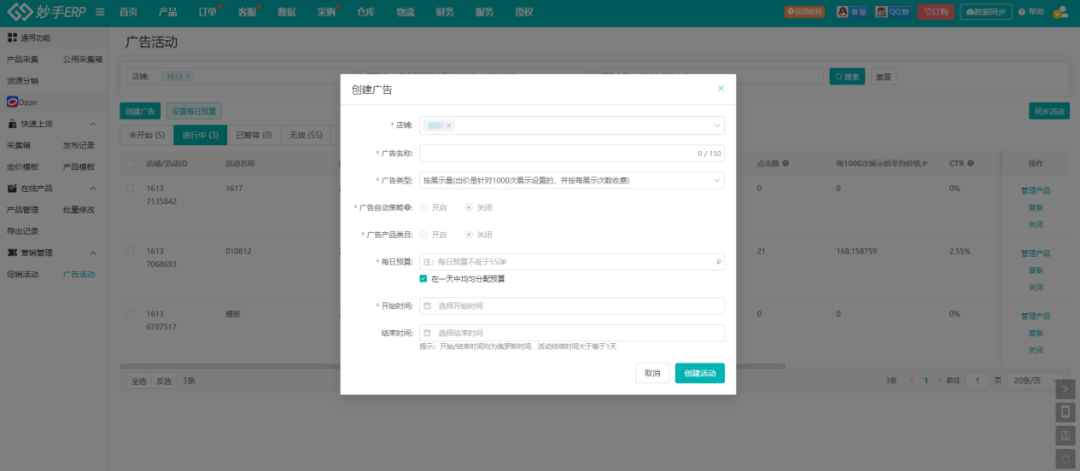This screenshot has width=1080, height=471.
Task: Click the red 订购 cart button
Action: click(935, 12)
